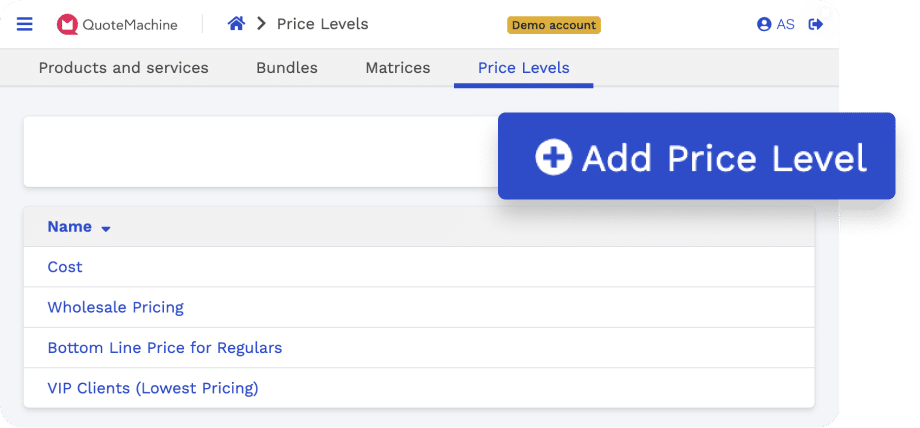Viewport: 920px width, 428px height.
Task: Go to the home icon in breadcrumb
Action: click(236, 23)
